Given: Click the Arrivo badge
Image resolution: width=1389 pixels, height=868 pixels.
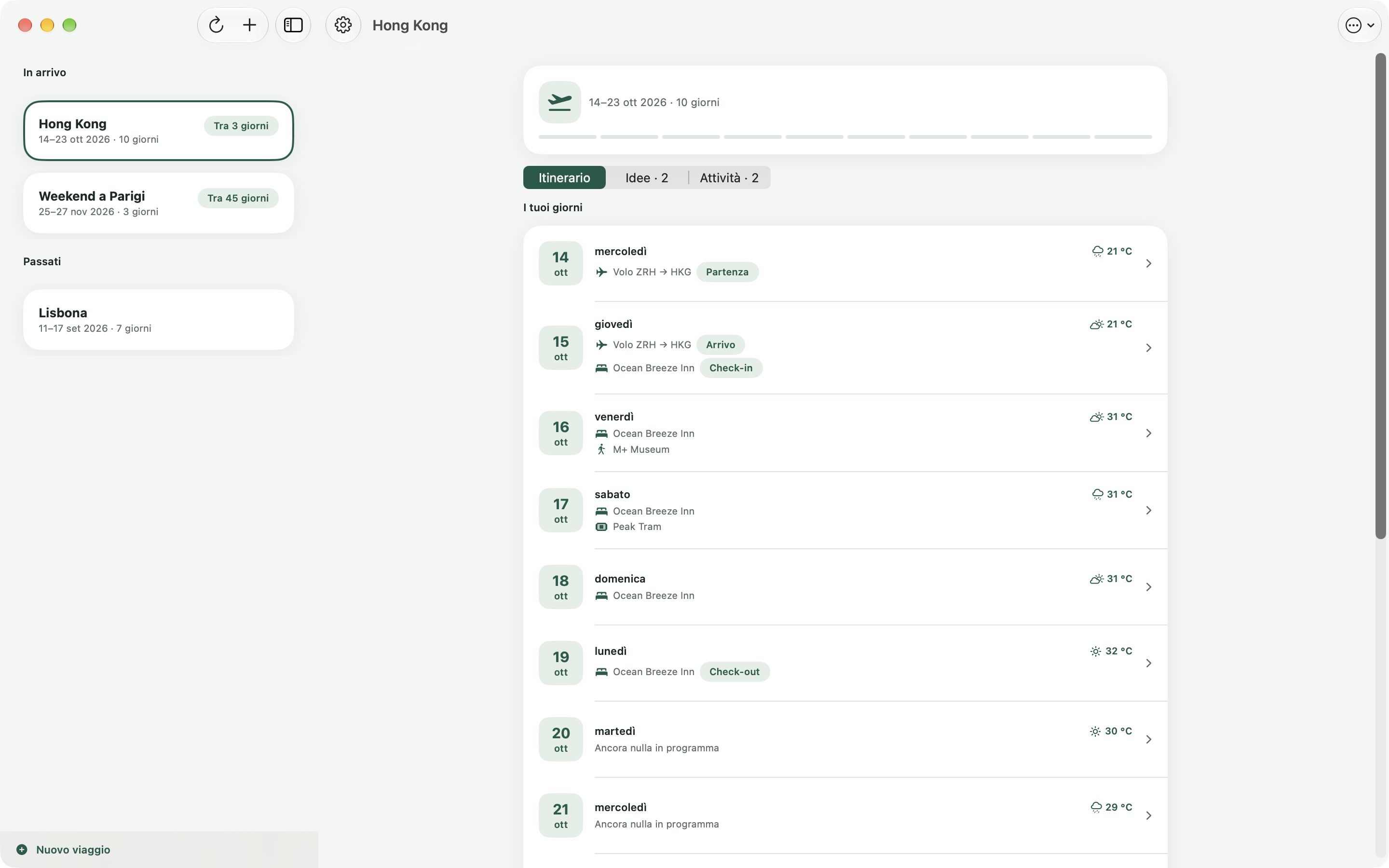Looking at the screenshot, I should tap(721, 345).
